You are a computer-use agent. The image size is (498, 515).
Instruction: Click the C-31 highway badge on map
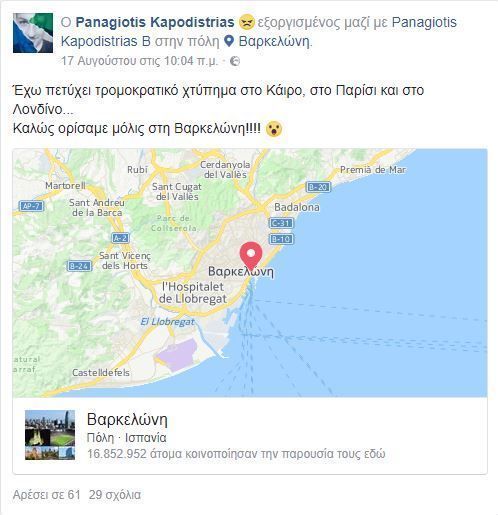tap(281, 223)
